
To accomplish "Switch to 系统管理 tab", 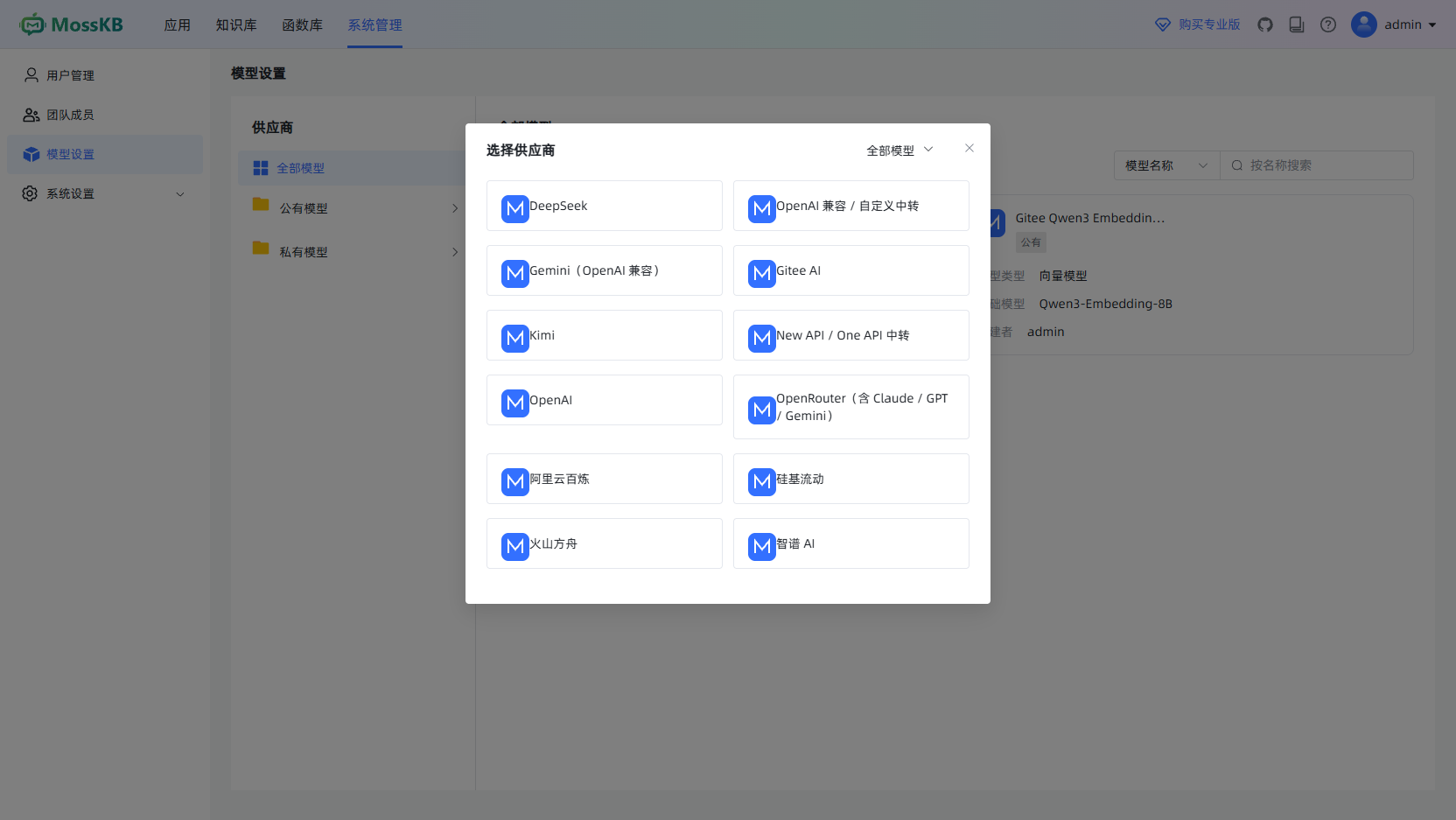I will pos(375,25).
